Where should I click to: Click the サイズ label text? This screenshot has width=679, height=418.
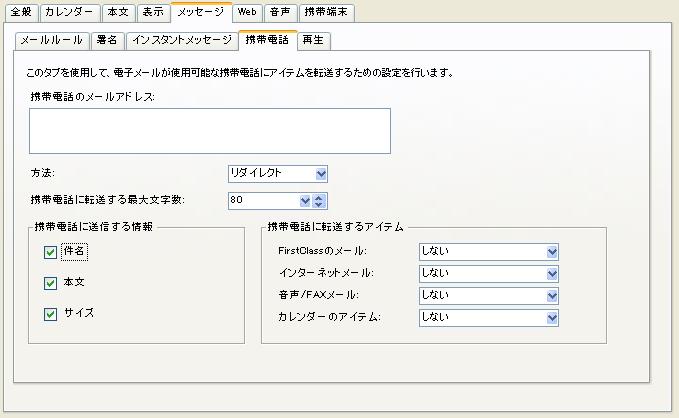tap(79, 313)
